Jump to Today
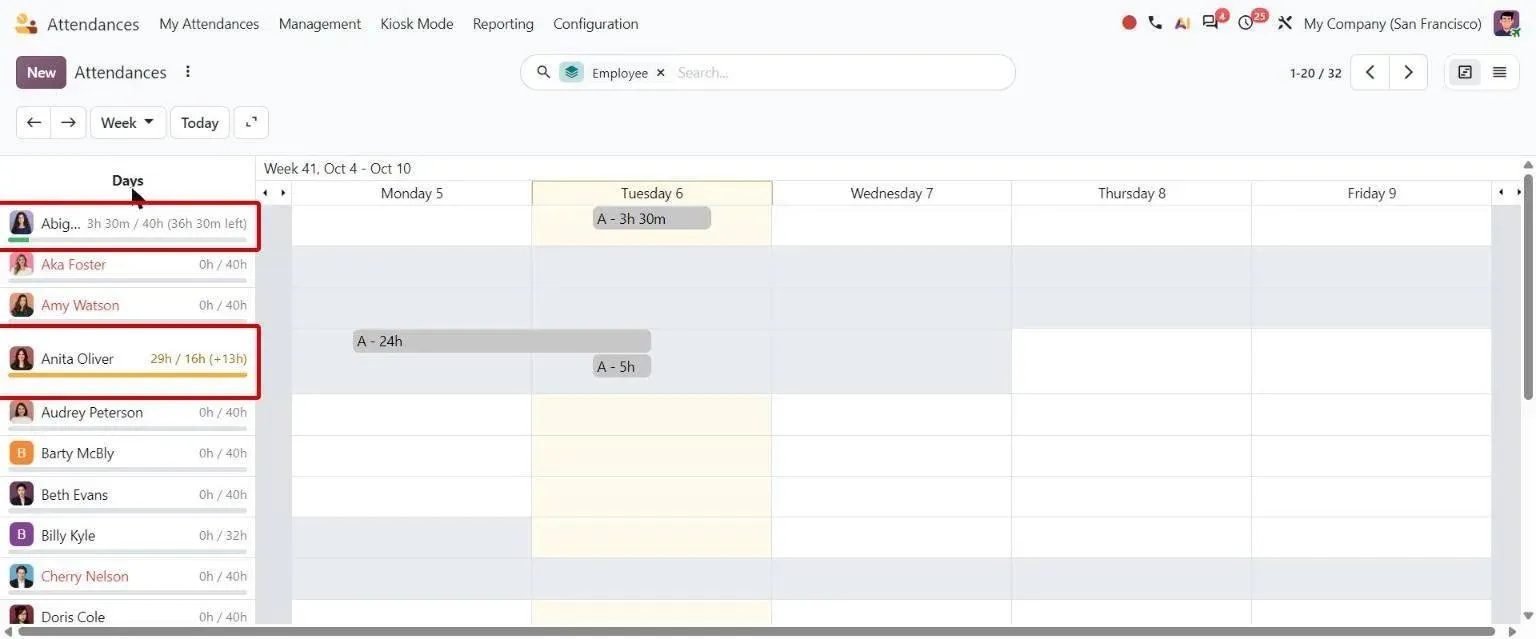The image size is (1536, 639). click(200, 122)
